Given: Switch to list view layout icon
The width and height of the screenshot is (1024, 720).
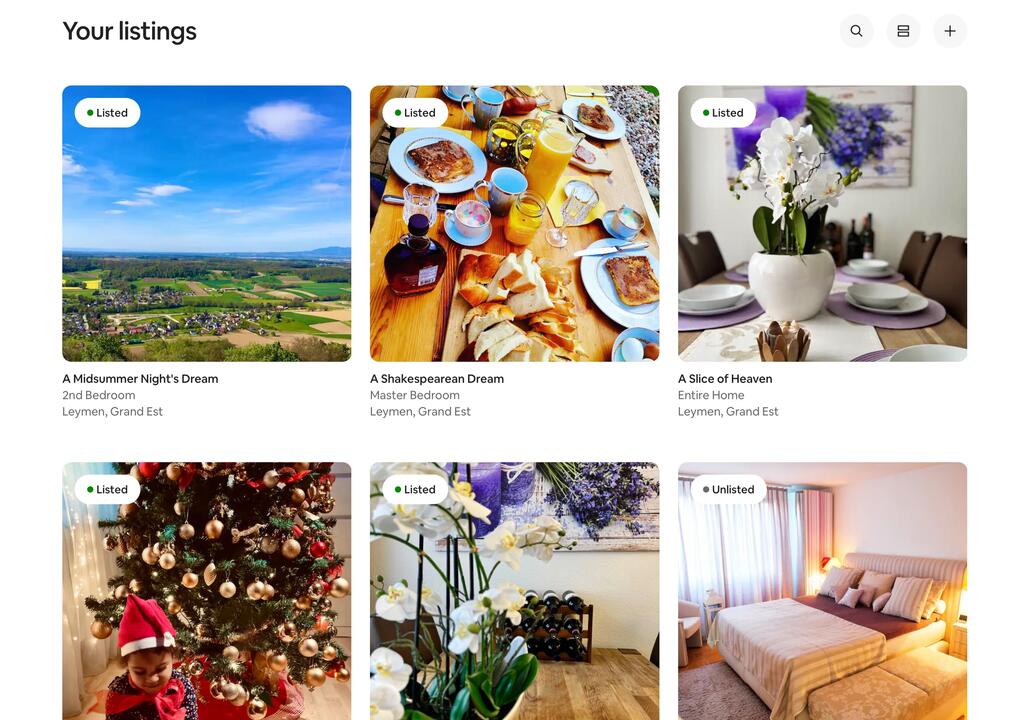Looking at the screenshot, I should tap(903, 31).
